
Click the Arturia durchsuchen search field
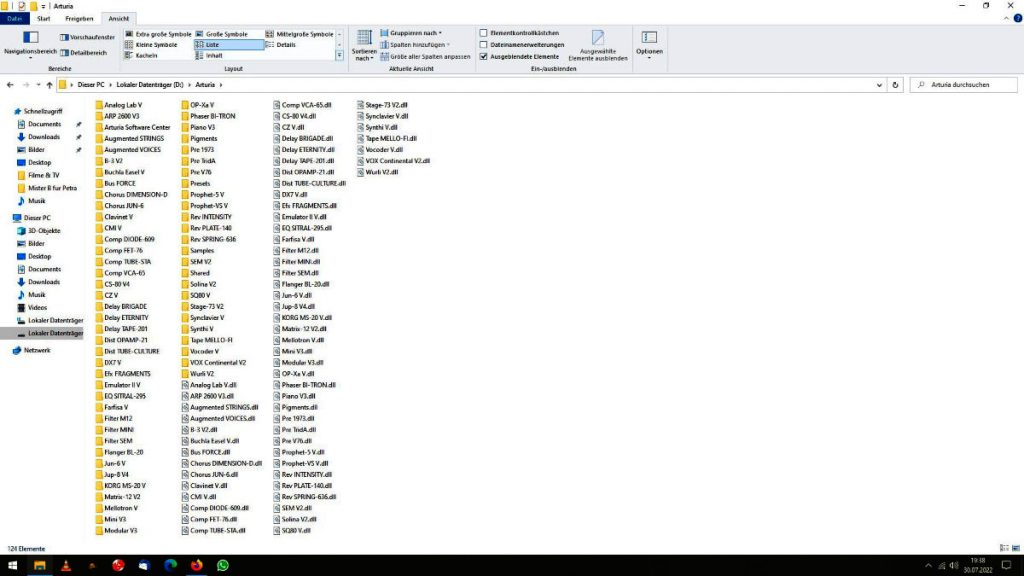964,85
